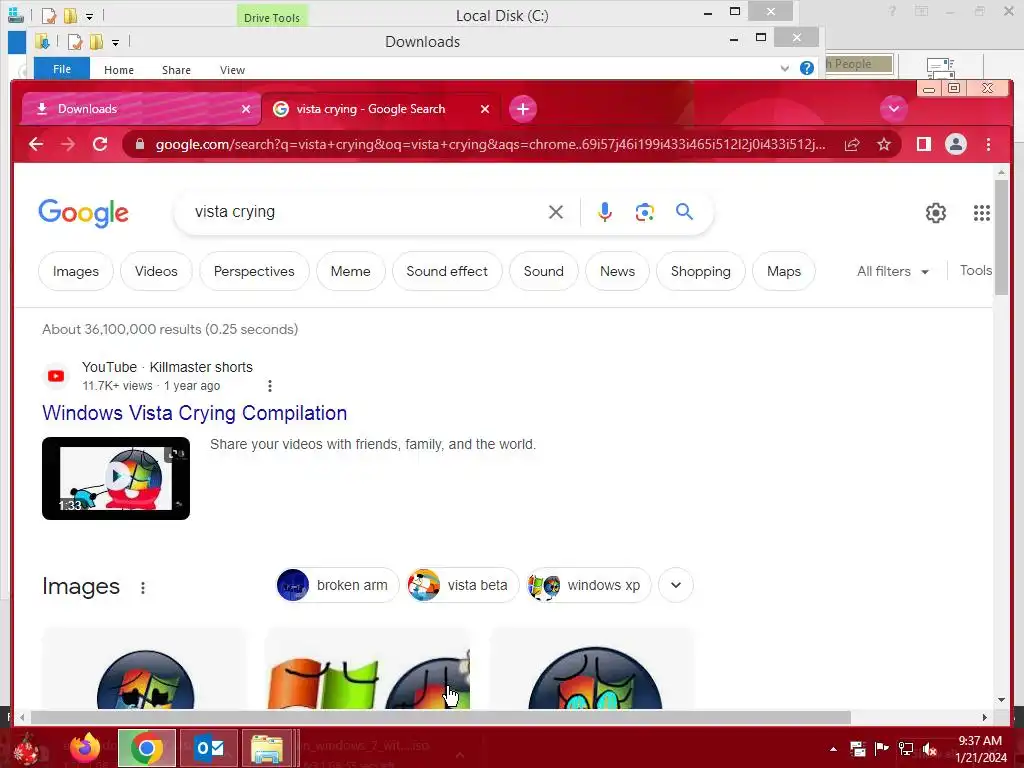Screen dimensions: 1024x768
Task: Open Outlook from the taskbar
Action: [x=209, y=748]
